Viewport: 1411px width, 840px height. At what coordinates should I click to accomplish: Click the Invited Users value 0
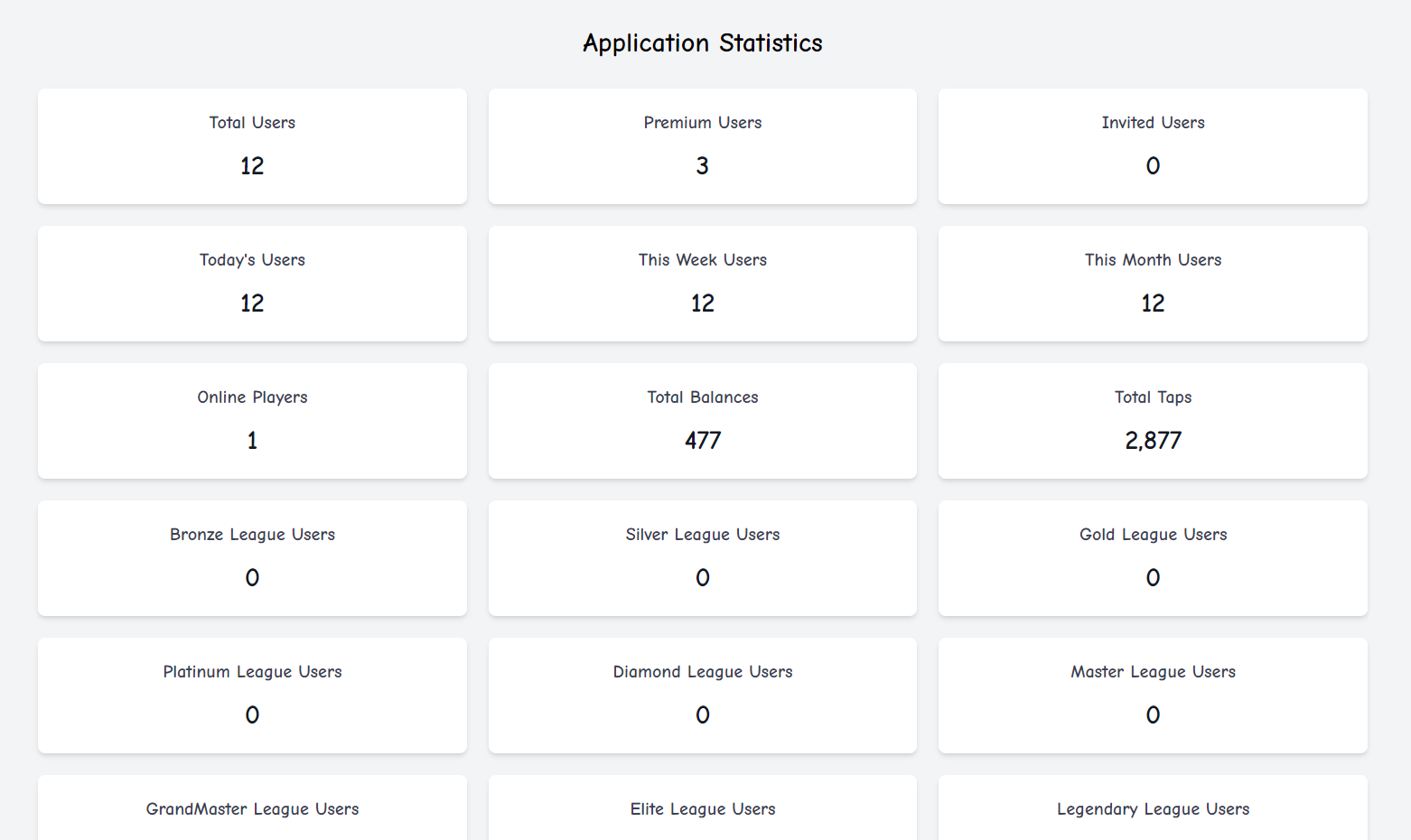pos(1153,166)
